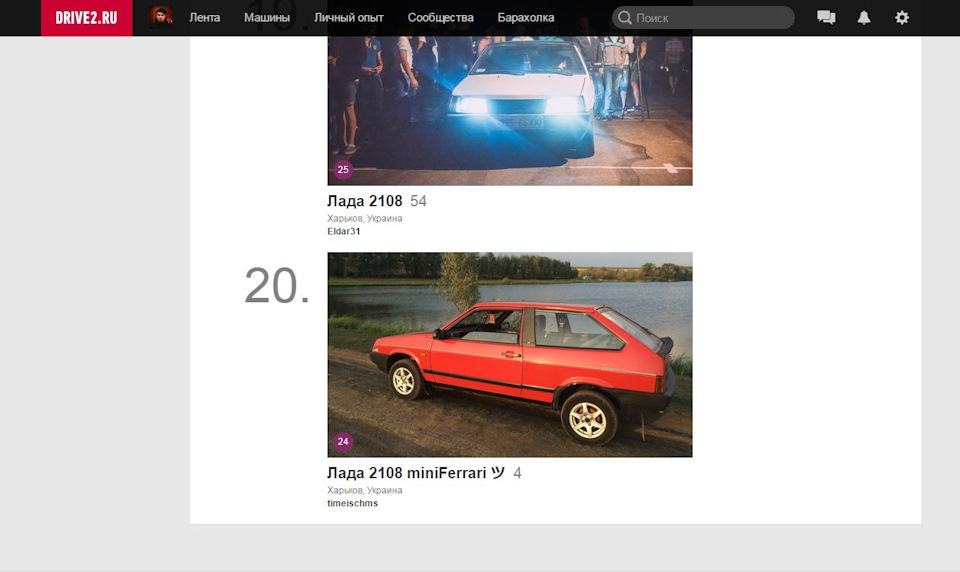Open the DRIVE2.RU home logo
The height and width of the screenshot is (572, 960).
click(x=86, y=18)
